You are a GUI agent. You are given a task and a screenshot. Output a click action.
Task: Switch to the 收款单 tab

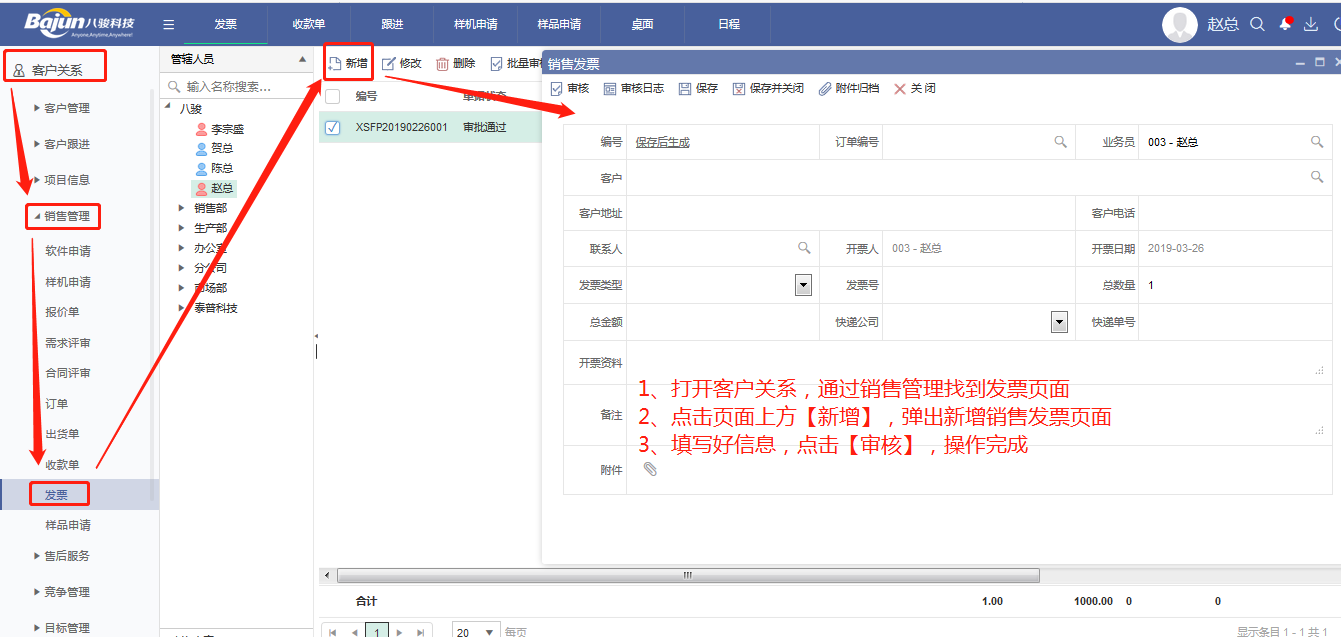[x=309, y=25]
